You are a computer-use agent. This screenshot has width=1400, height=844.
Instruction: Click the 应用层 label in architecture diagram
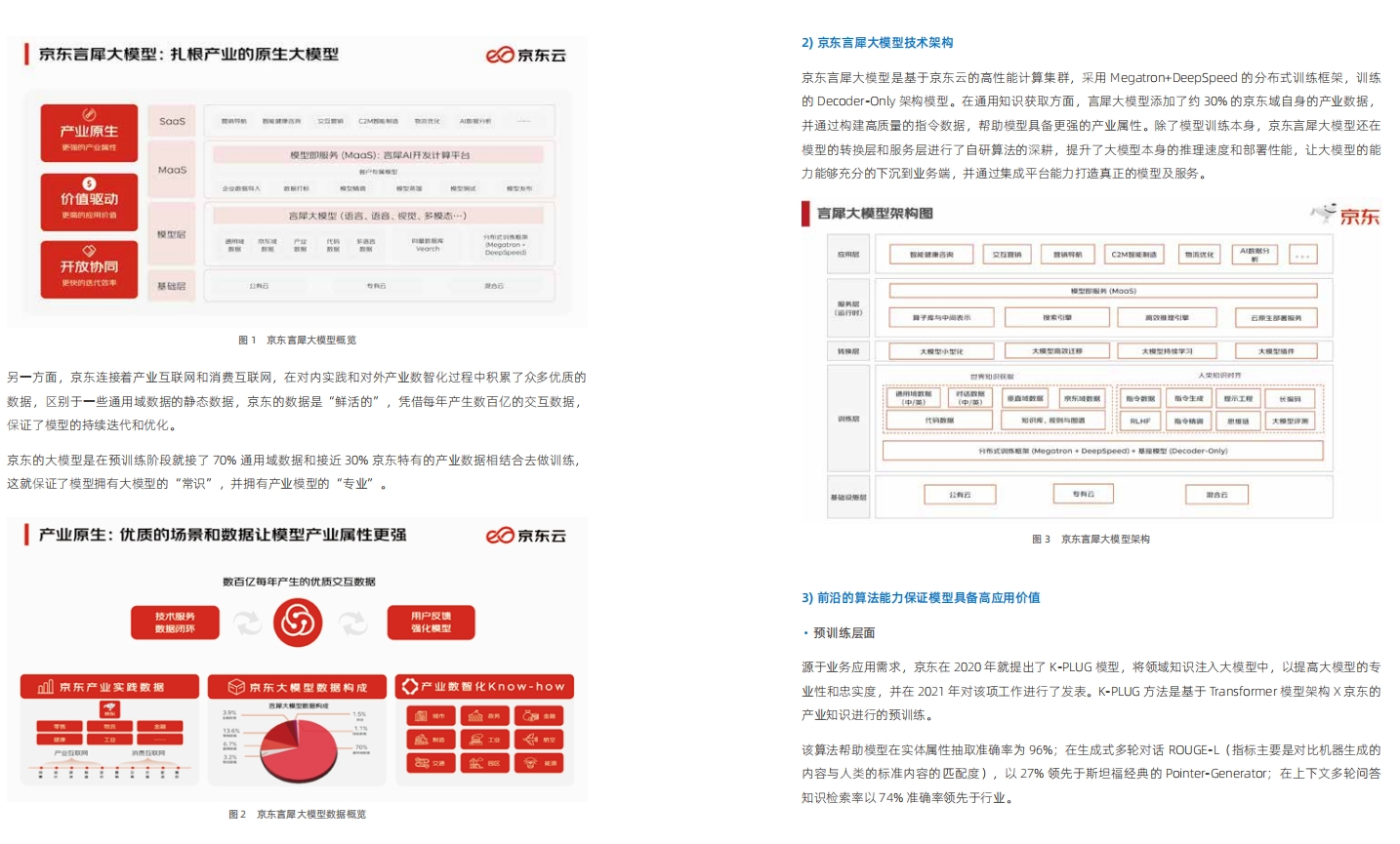click(848, 255)
